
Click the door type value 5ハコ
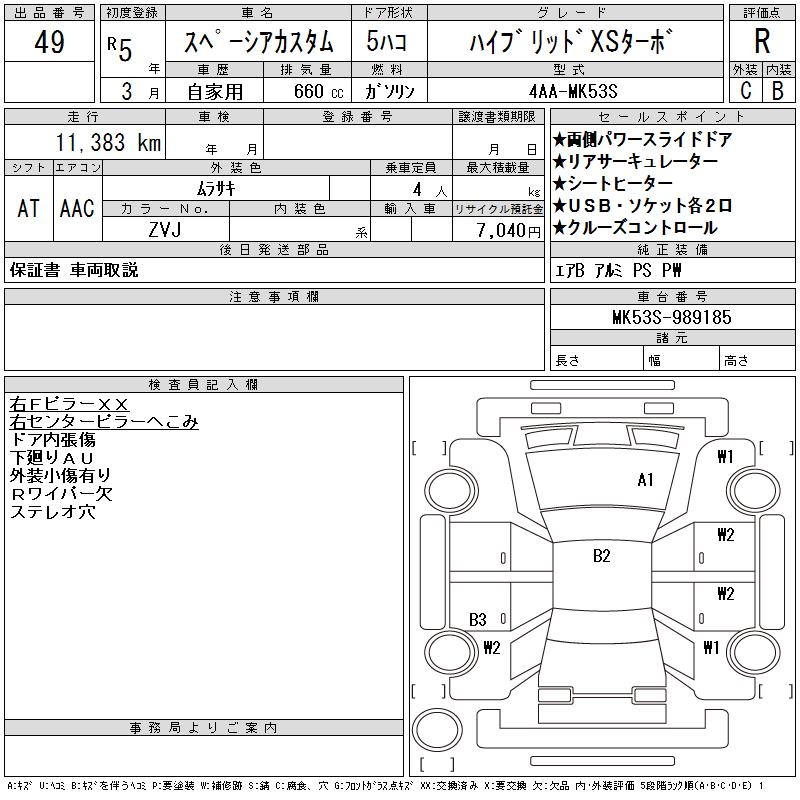[x=386, y=41]
